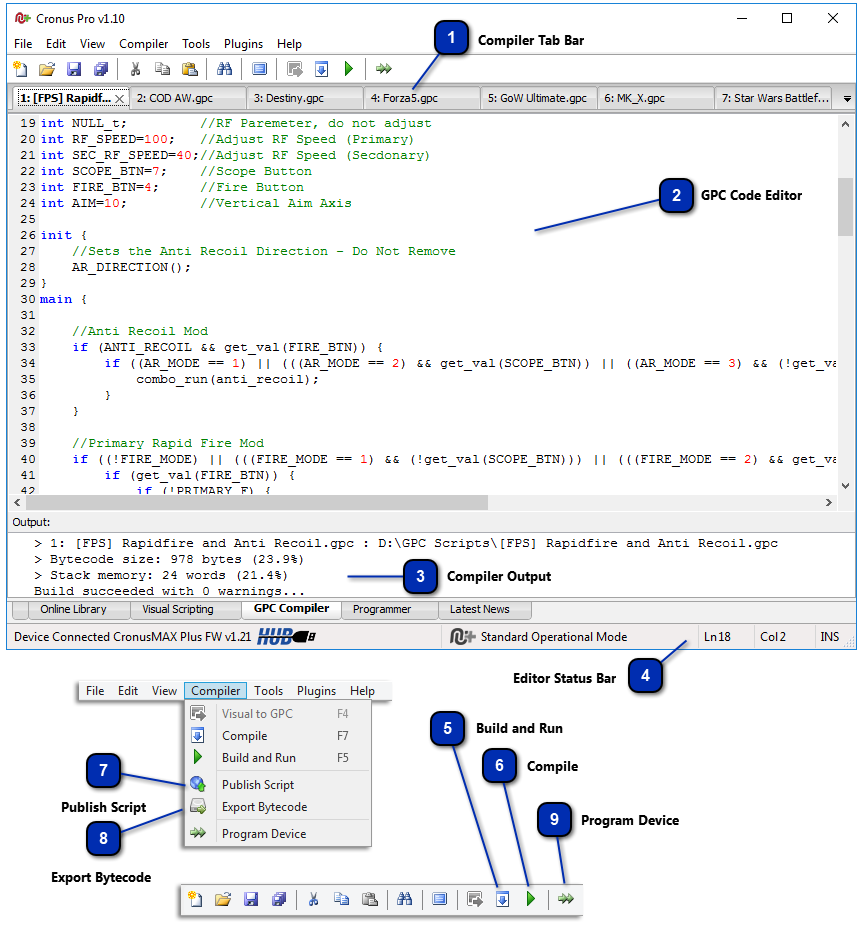Image resolution: width=866 pixels, height=943 pixels.
Task: Click code line 30 'main {'
Action: tap(64, 299)
